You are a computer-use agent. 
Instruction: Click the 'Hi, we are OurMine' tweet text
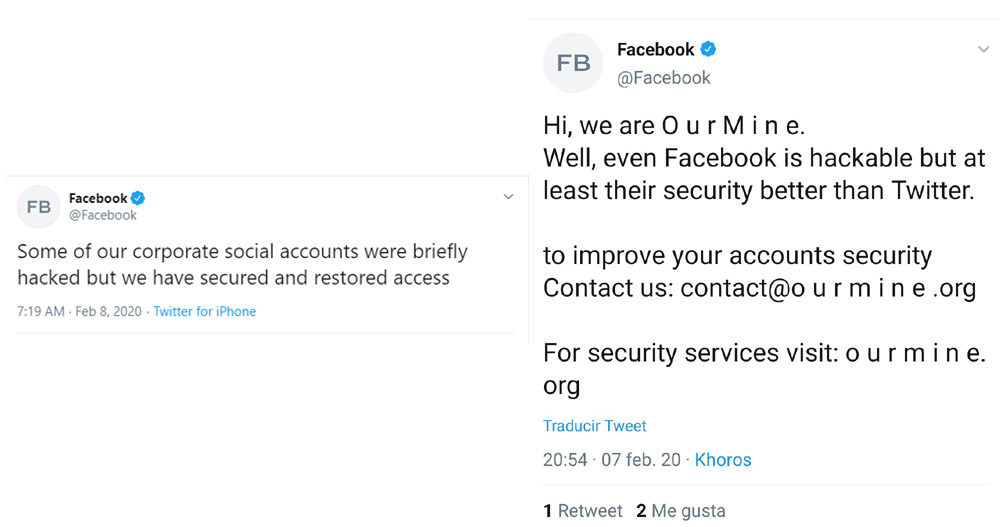click(673, 126)
